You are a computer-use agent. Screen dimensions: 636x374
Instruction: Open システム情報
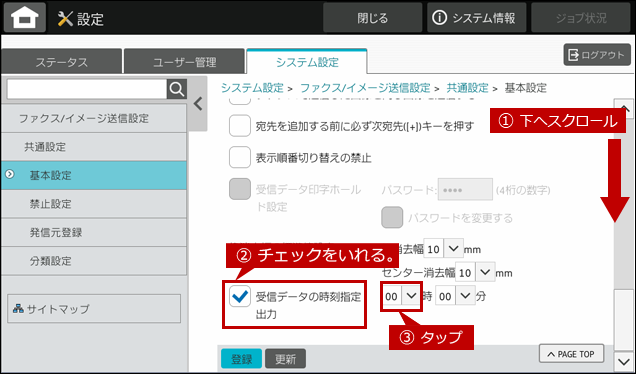pos(476,18)
